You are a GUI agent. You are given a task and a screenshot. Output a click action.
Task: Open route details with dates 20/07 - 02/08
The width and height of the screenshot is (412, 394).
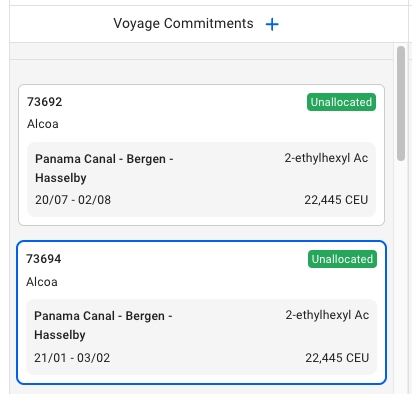pos(201,179)
